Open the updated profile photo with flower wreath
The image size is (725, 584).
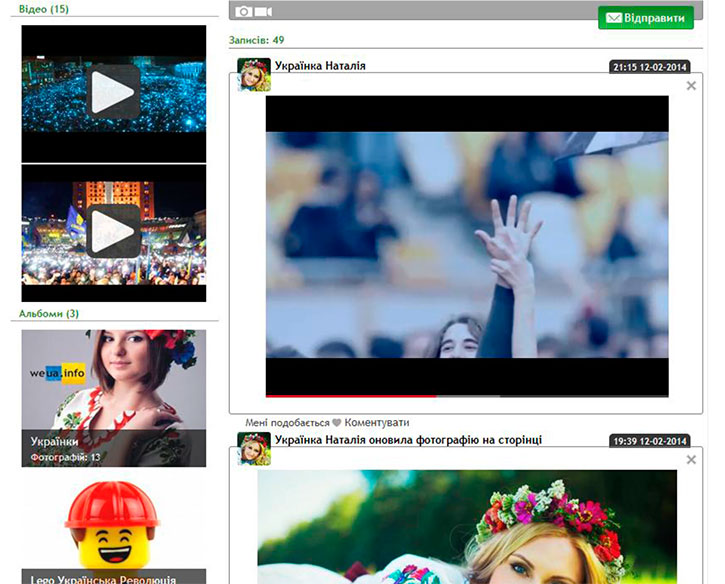(x=467, y=527)
